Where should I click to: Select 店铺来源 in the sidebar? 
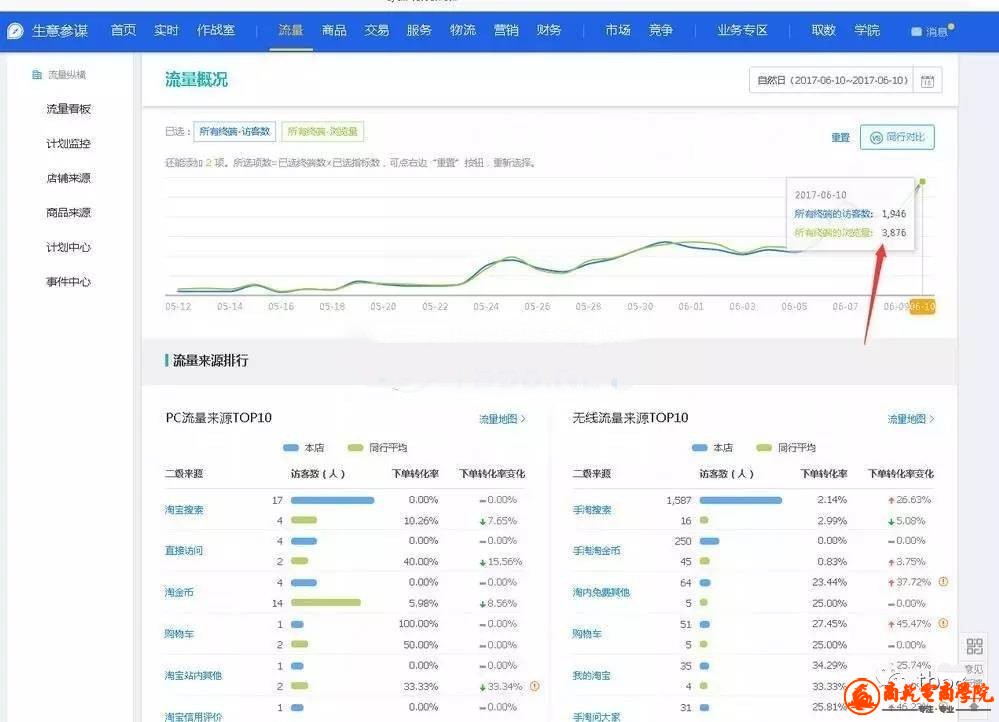point(69,178)
